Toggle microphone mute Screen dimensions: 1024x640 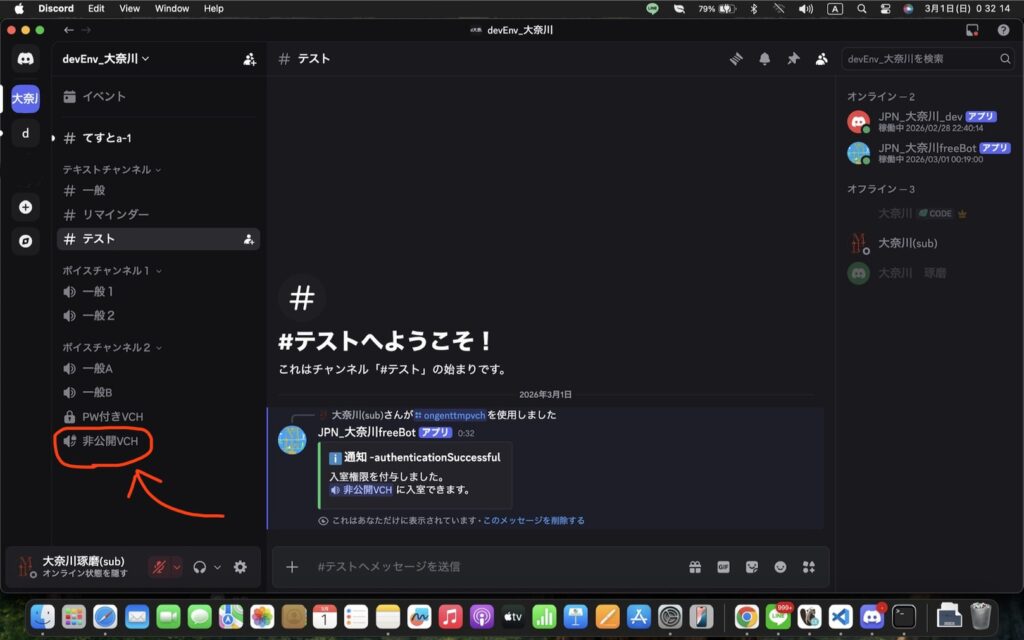pos(159,567)
